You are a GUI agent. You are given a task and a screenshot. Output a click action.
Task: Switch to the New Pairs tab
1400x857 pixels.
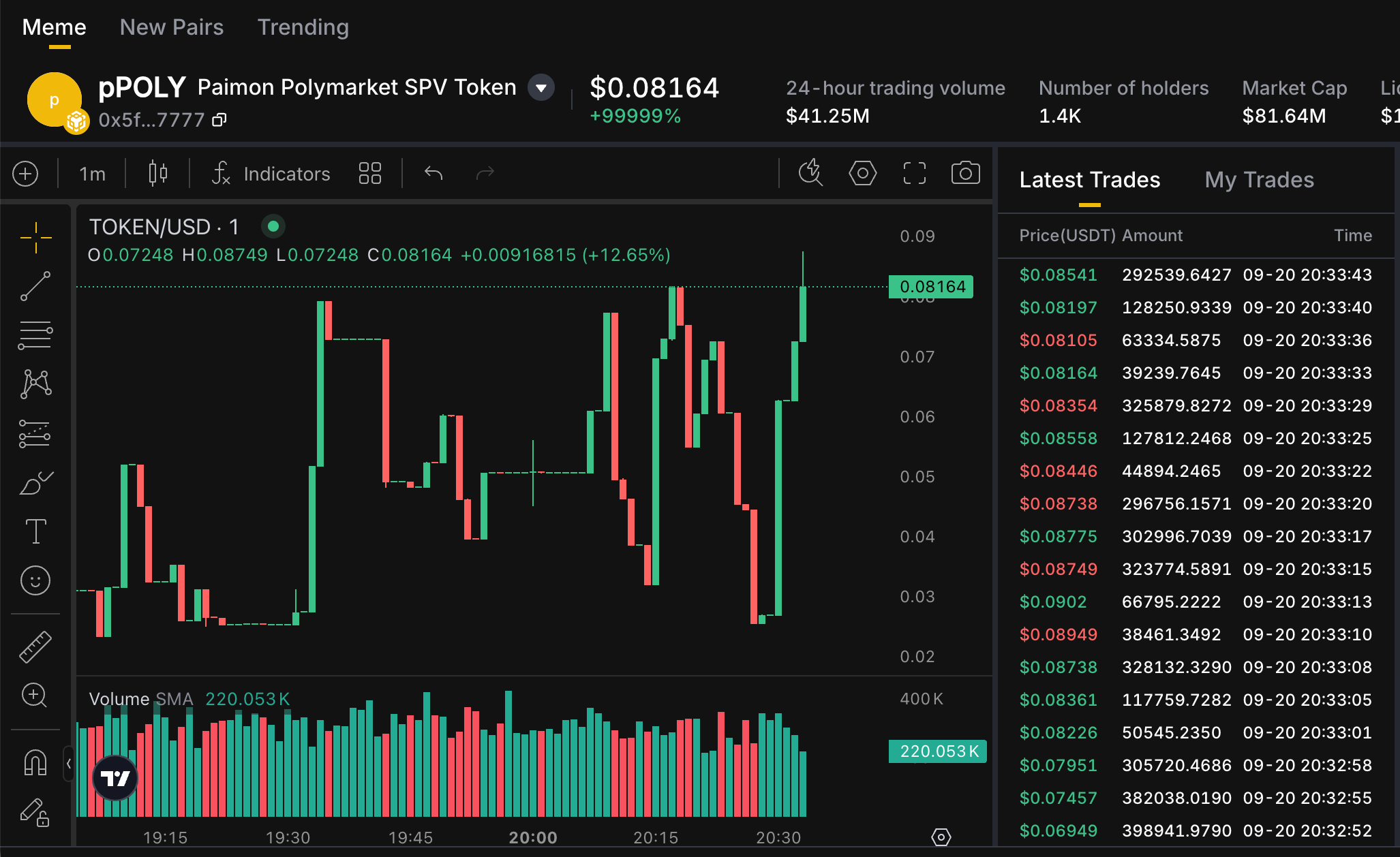pos(172,27)
